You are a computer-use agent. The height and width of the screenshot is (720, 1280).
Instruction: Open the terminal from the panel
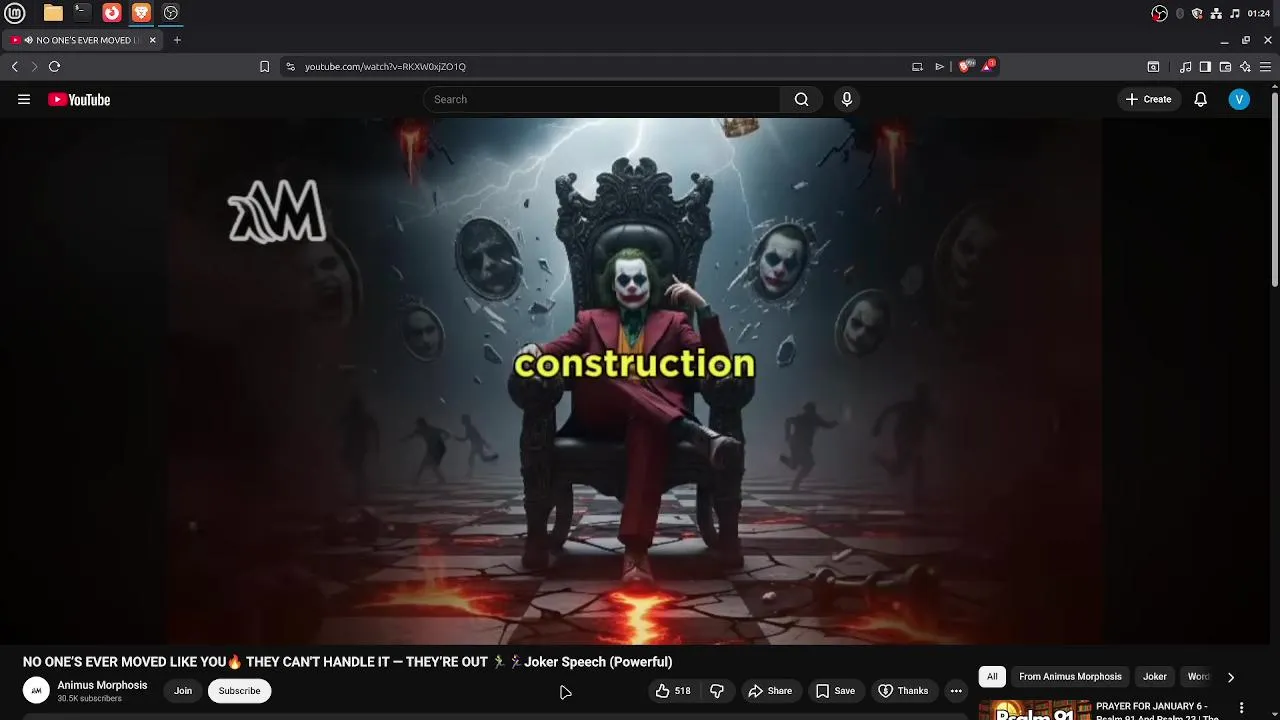tap(82, 13)
